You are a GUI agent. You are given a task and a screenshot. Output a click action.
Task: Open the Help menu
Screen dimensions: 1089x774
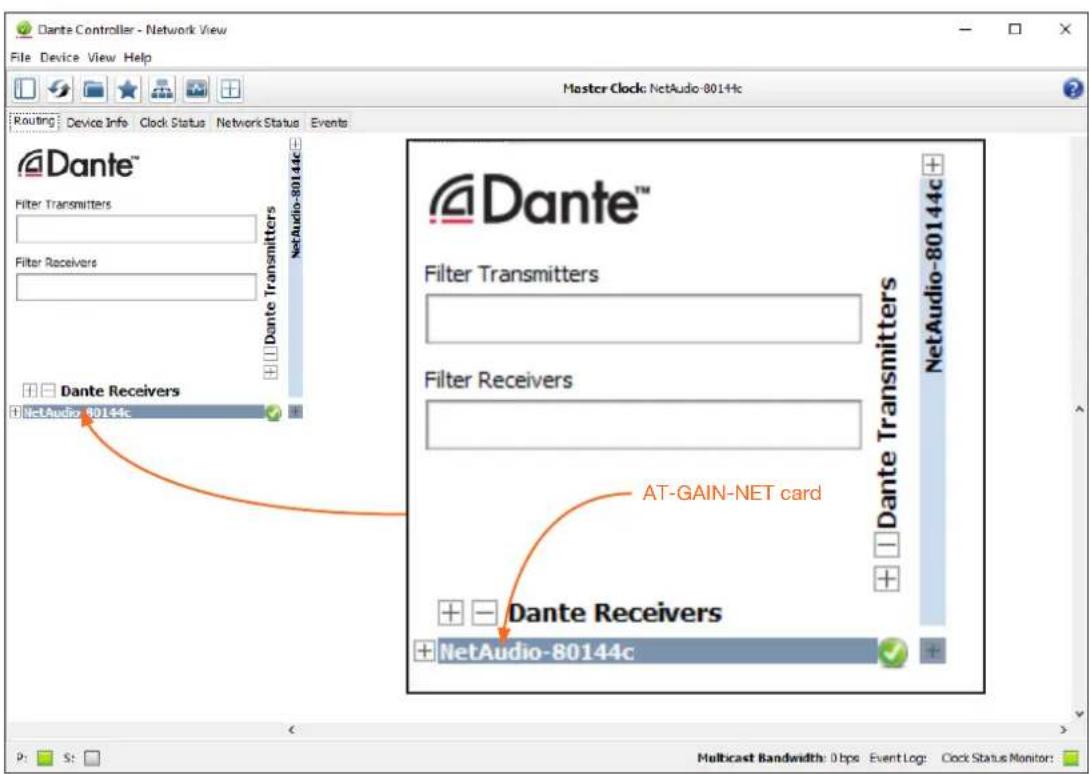pos(138,58)
